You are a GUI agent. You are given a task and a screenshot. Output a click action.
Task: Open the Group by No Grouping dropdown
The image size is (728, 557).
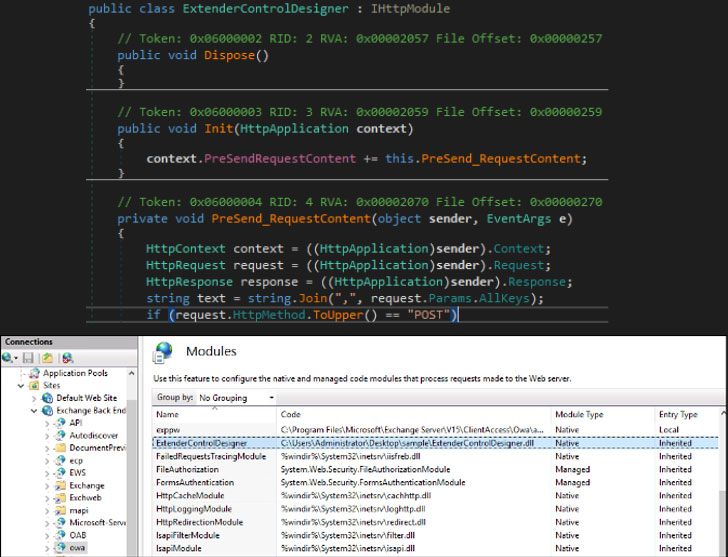(238, 397)
